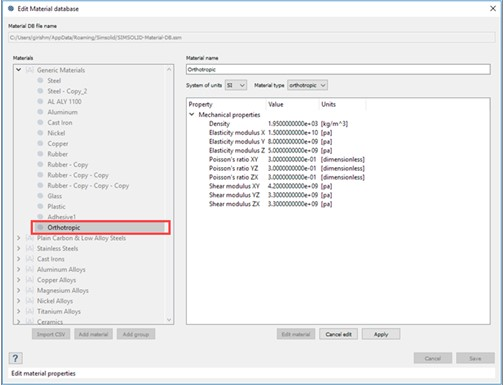This screenshot has width=504, height=385.
Task: Click the Elasticity modulus Z value
Action: pyautogui.click(x=293, y=151)
